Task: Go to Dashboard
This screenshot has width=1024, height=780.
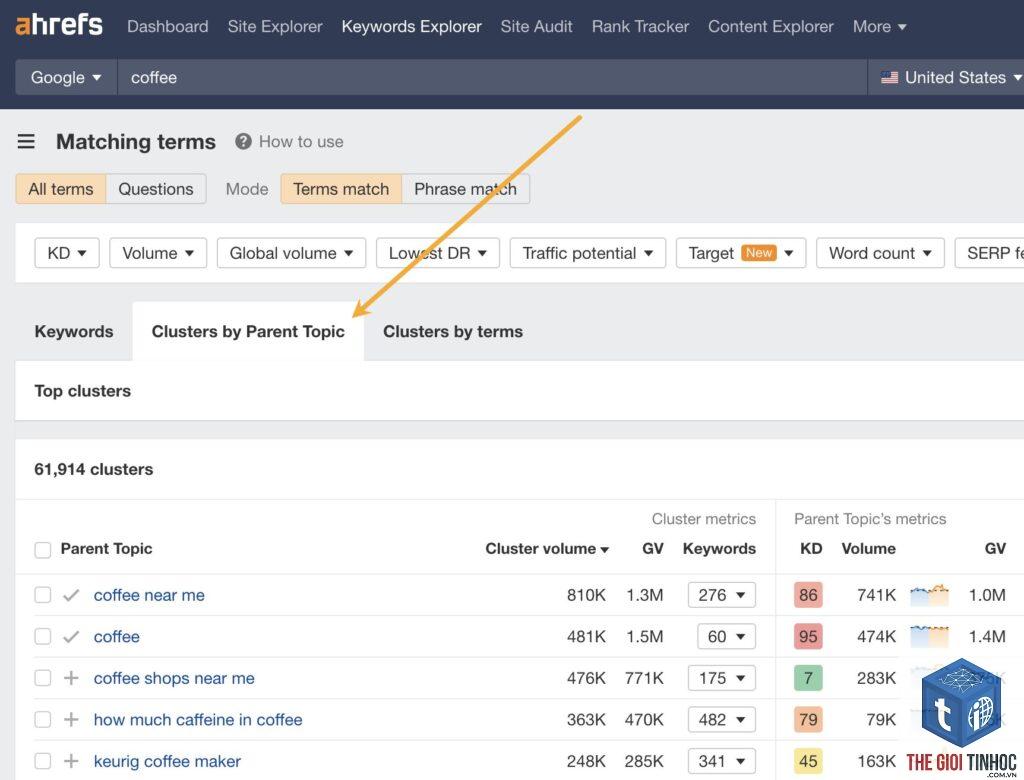Action: click(x=168, y=27)
